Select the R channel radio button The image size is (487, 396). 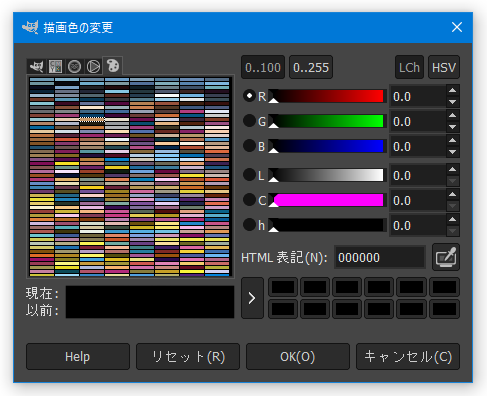[249, 96]
